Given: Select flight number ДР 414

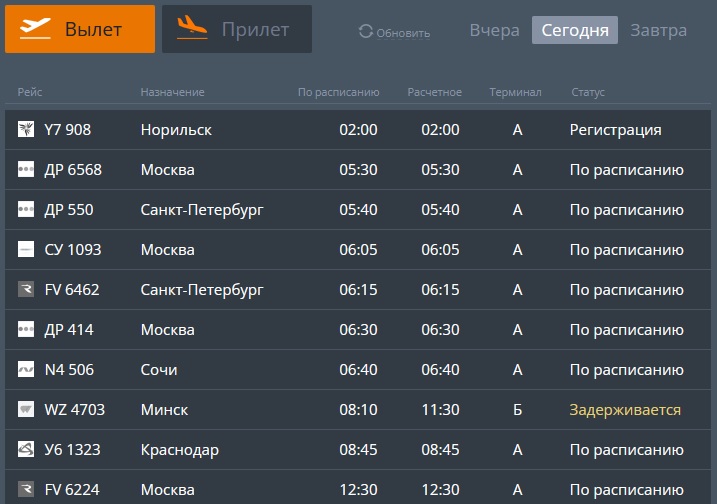Looking at the screenshot, I should pyautogui.click(x=69, y=330).
